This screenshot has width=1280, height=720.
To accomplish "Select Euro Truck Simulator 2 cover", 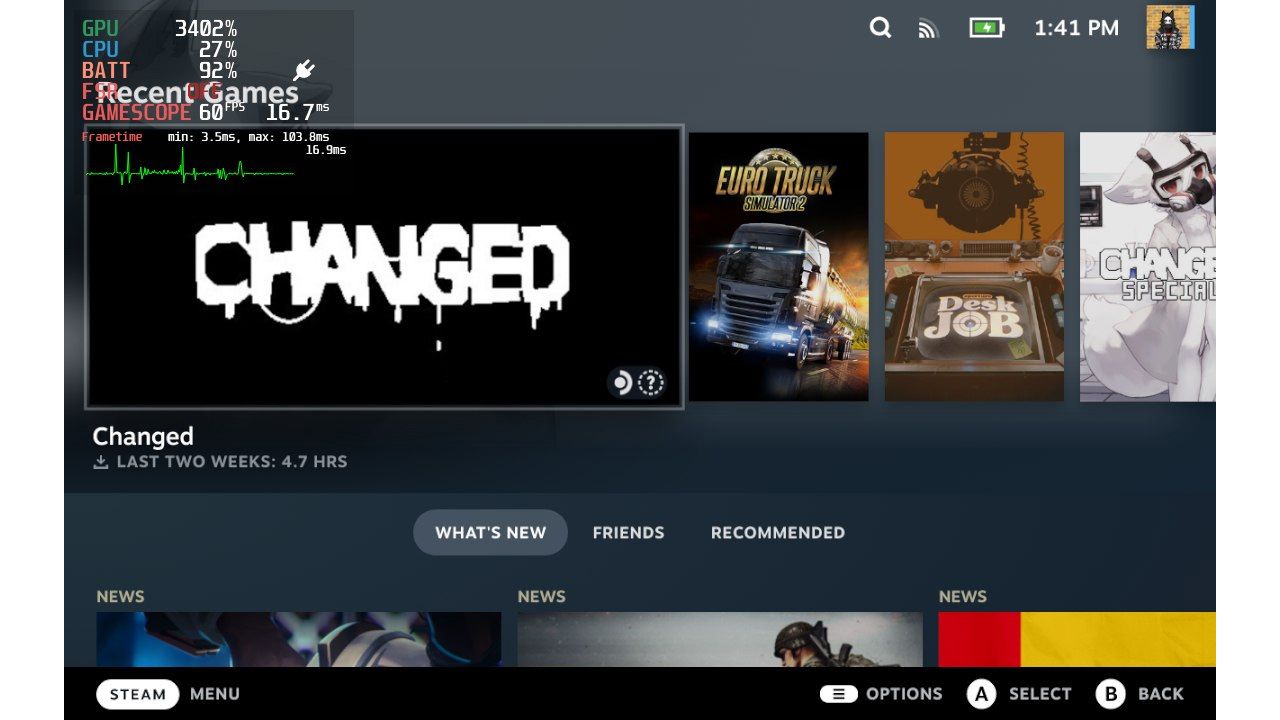I will click(x=779, y=267).
